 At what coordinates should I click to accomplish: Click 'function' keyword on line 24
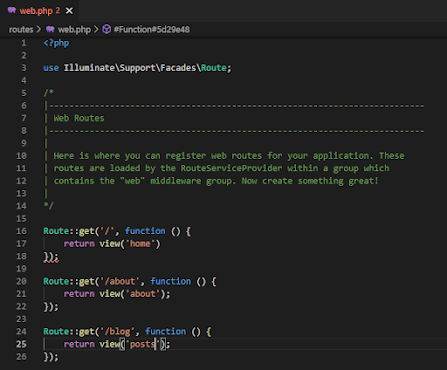pyautogui.click(x=165, y=331)
